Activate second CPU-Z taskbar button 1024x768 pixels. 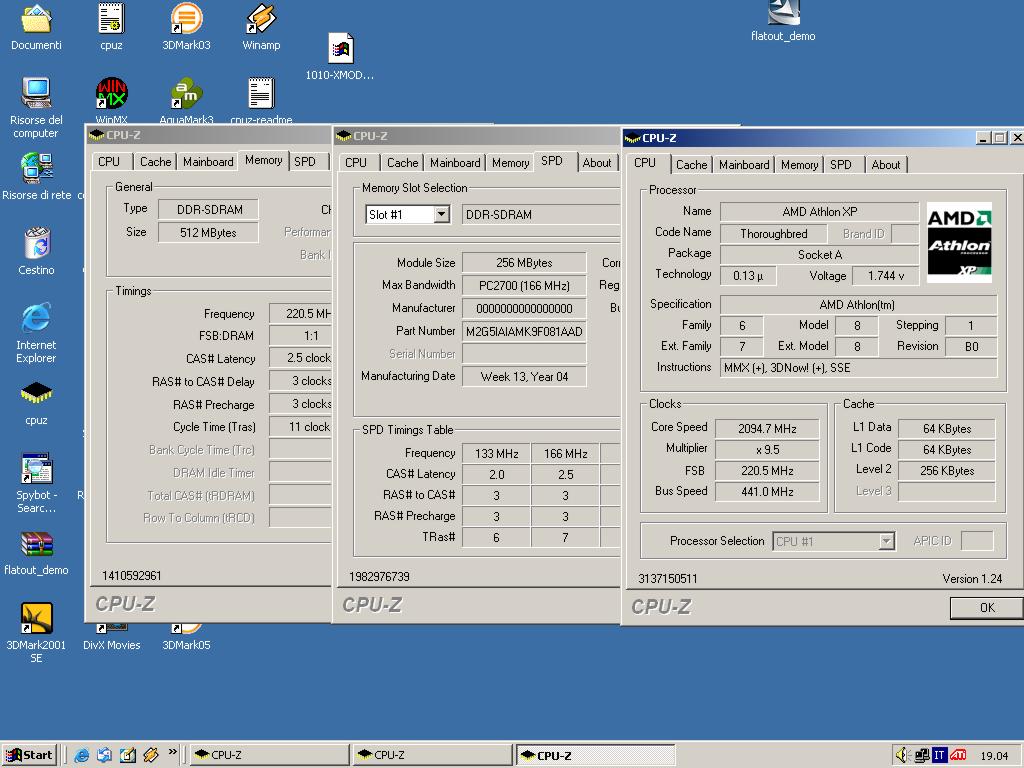432,755
